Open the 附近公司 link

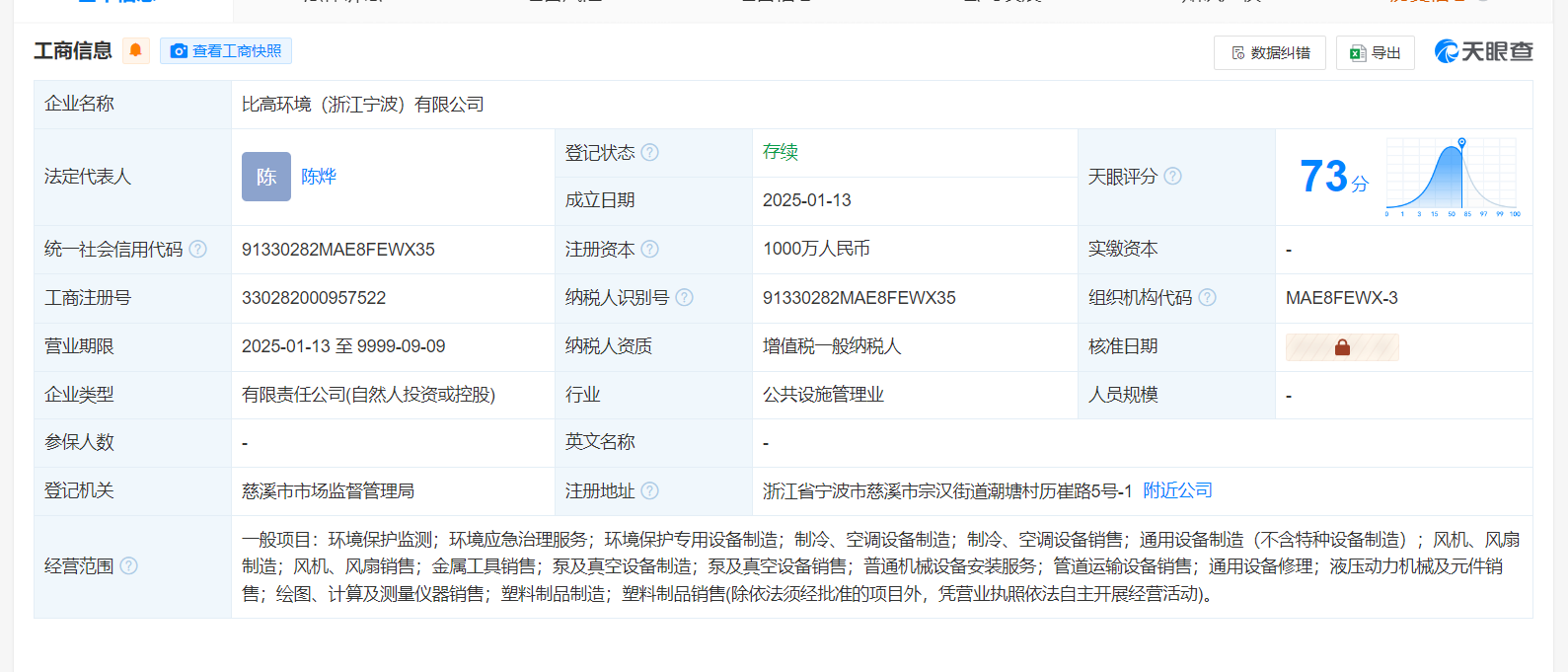point(1177,490)
